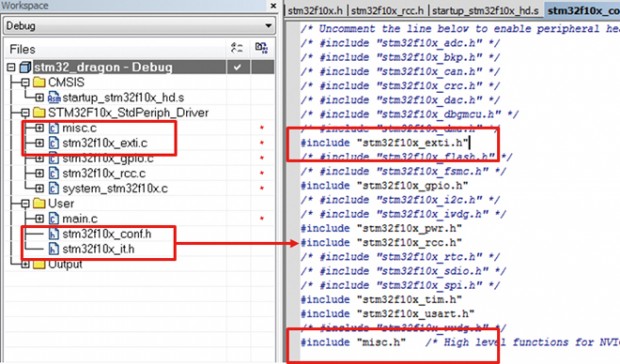This screenshot has width=620, height=364.
Task: Switch to the startup_stm32f10x_hd.s editor tab
Action: [485, 11]
